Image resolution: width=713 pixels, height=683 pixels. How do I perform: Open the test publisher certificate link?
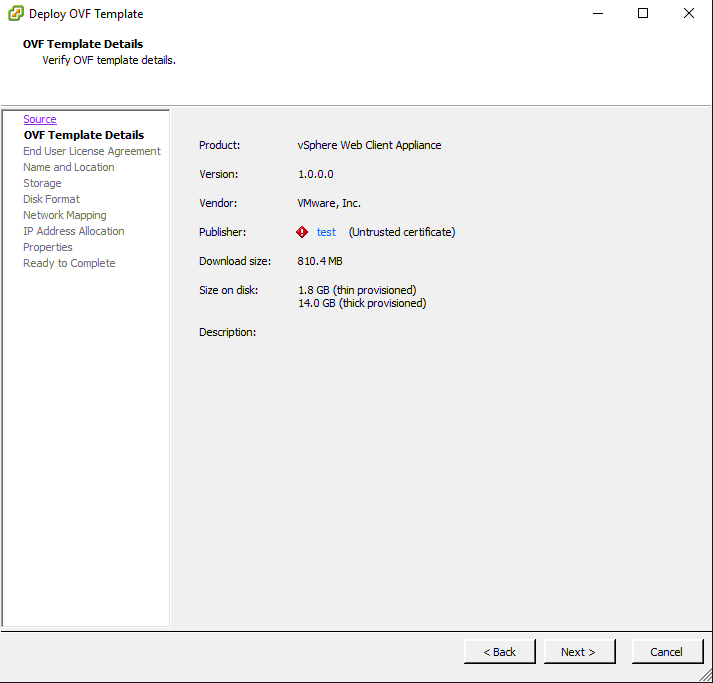click(x=326, y=232)
